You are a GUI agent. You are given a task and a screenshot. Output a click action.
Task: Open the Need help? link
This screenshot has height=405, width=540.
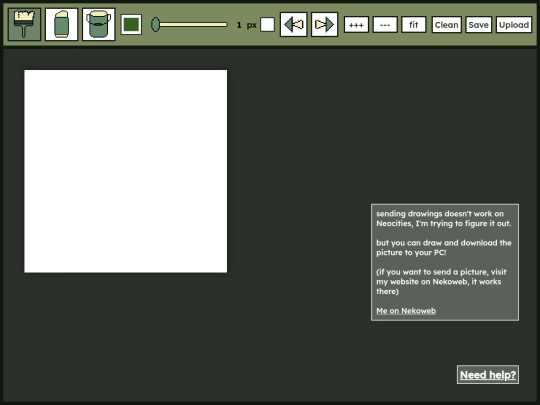pos(488,375)
